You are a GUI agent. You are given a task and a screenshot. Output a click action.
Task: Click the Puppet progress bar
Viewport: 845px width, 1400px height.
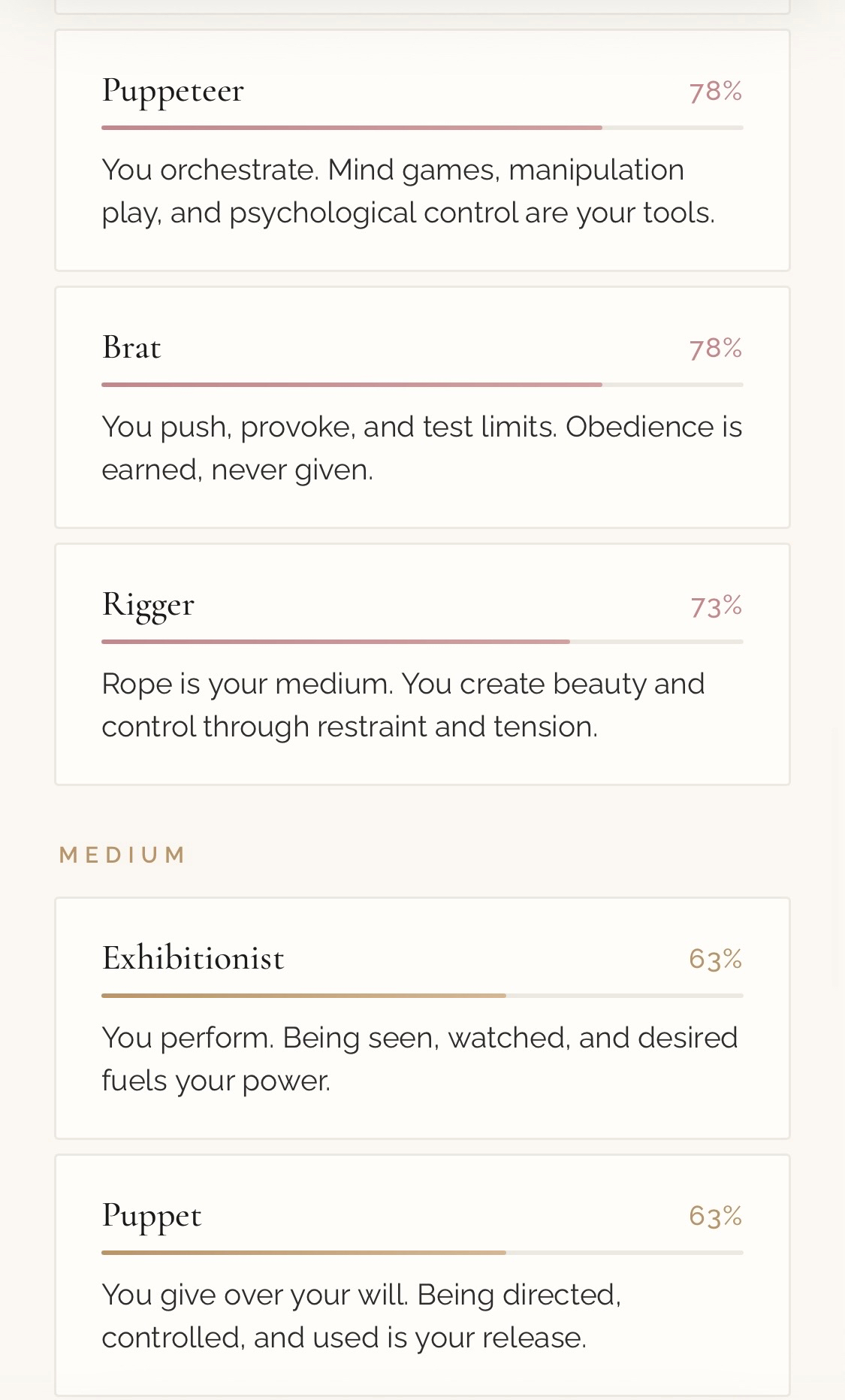422,1253
